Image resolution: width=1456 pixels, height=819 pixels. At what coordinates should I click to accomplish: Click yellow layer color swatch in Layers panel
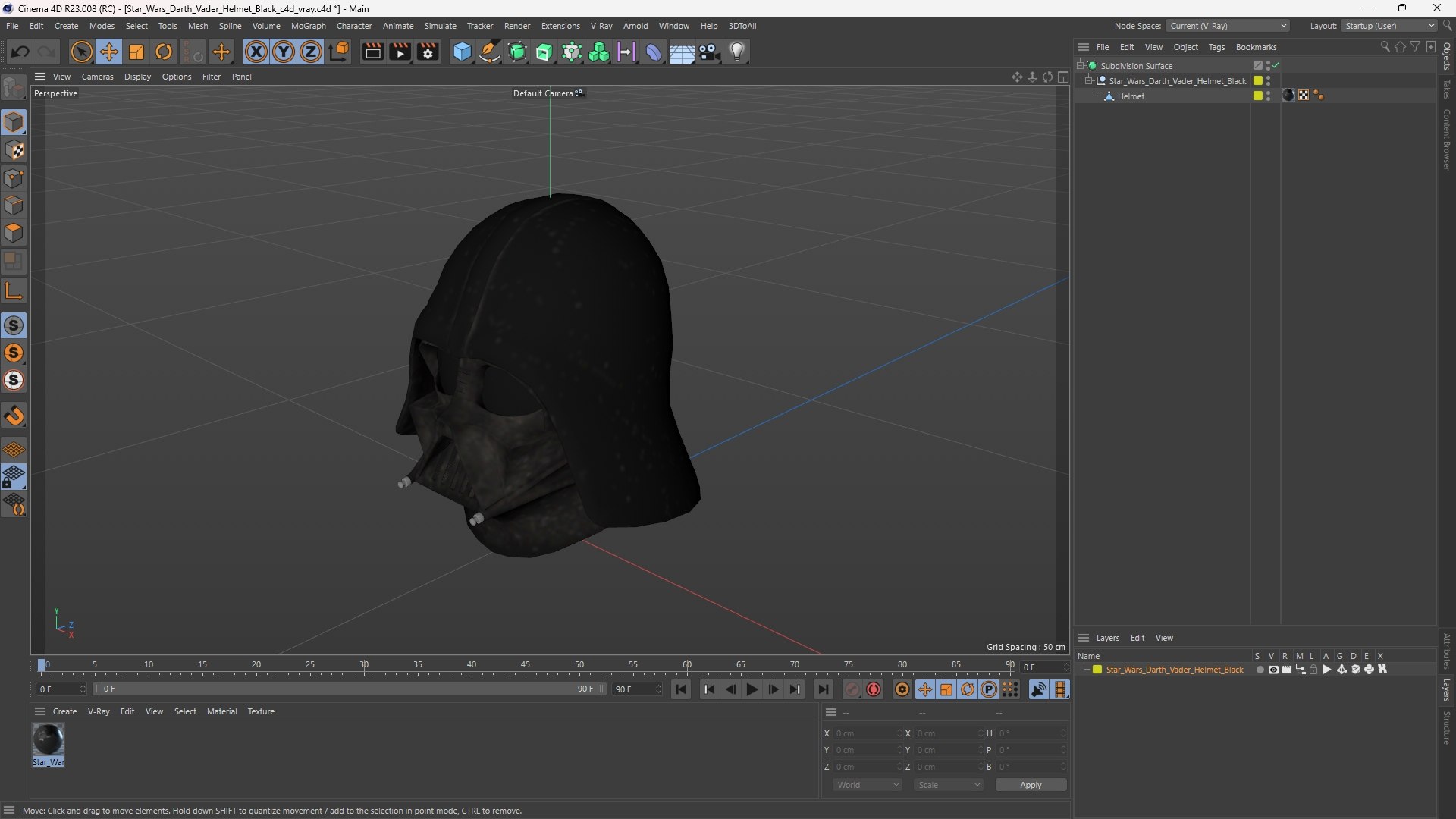tap(1097, 670)
